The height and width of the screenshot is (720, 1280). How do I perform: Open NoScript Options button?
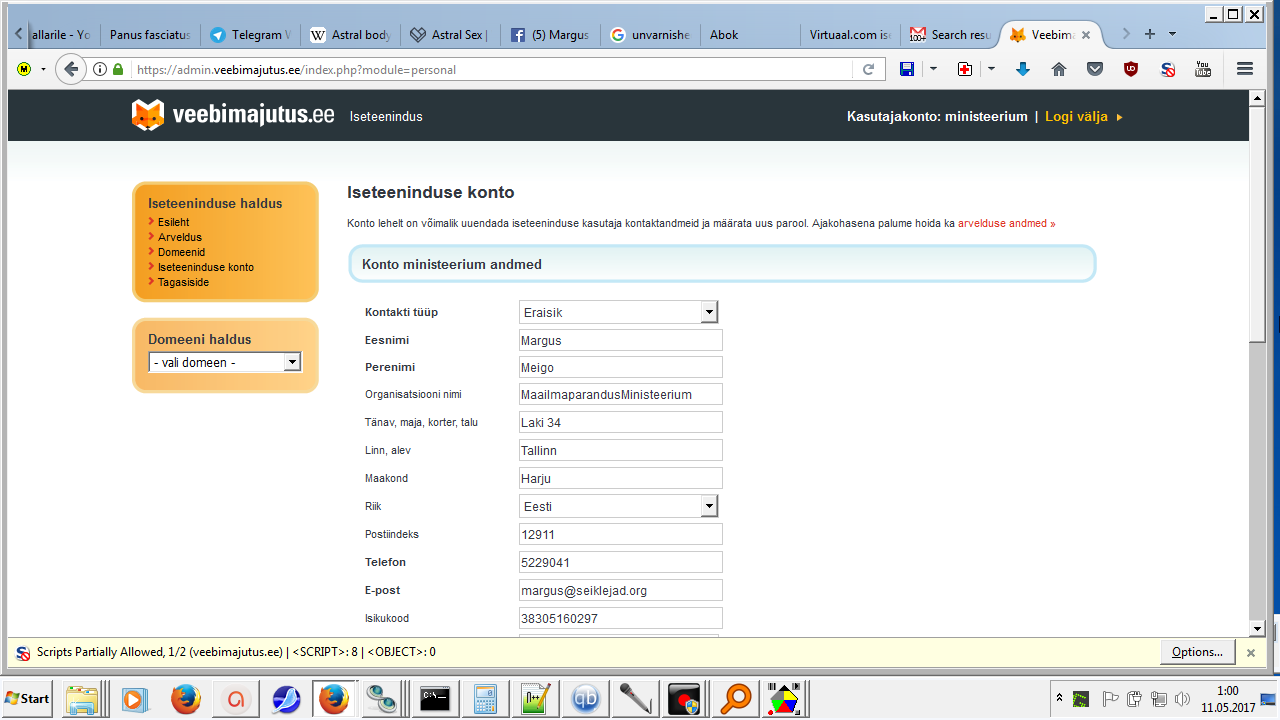(1197, 652)
